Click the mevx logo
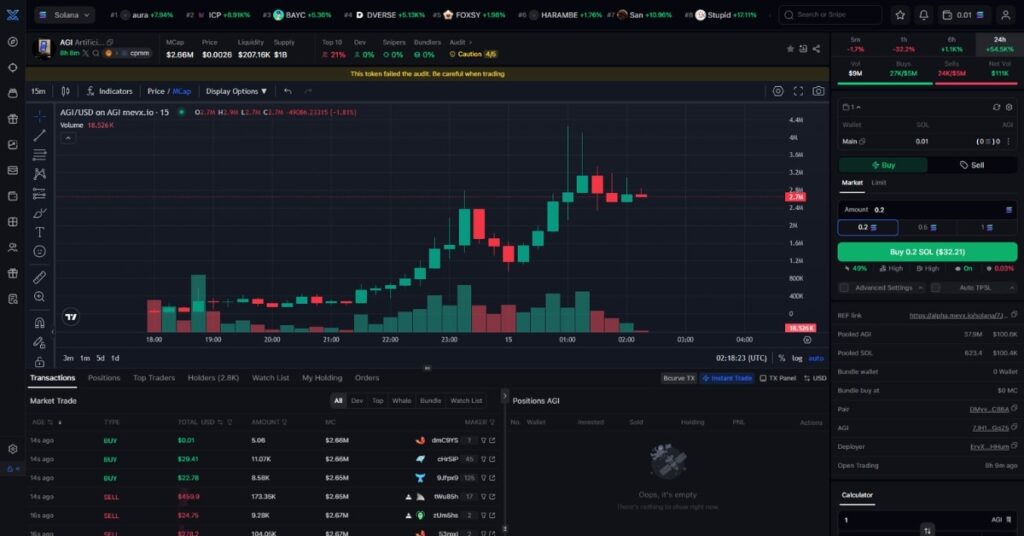Viewport: 1024px width, 536px height. pyautogui.click(x=12, y=14)
